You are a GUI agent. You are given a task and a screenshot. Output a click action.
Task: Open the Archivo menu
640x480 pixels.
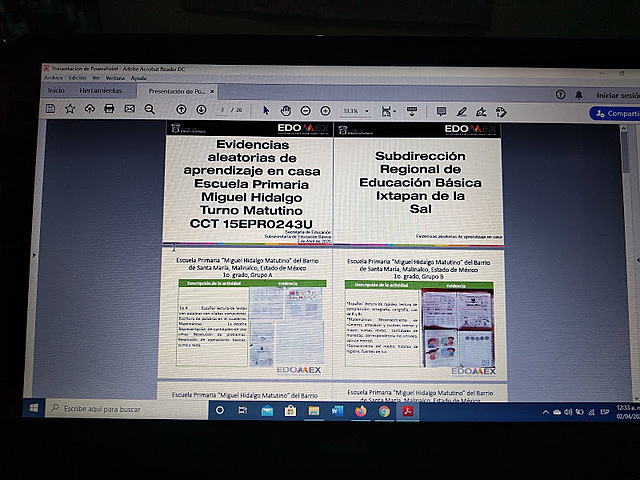53,78
